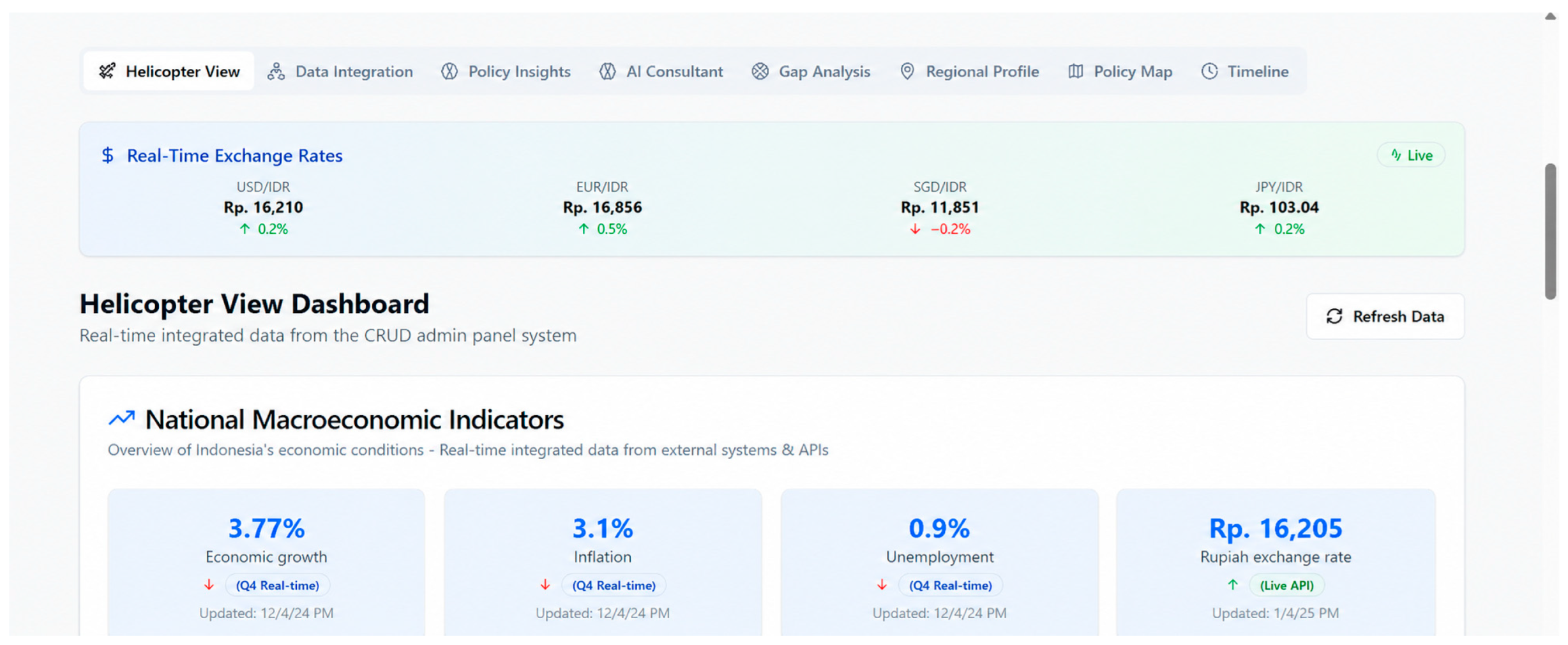
Task: Select the Timeline tab
Action: click(x=1245, y=71)
